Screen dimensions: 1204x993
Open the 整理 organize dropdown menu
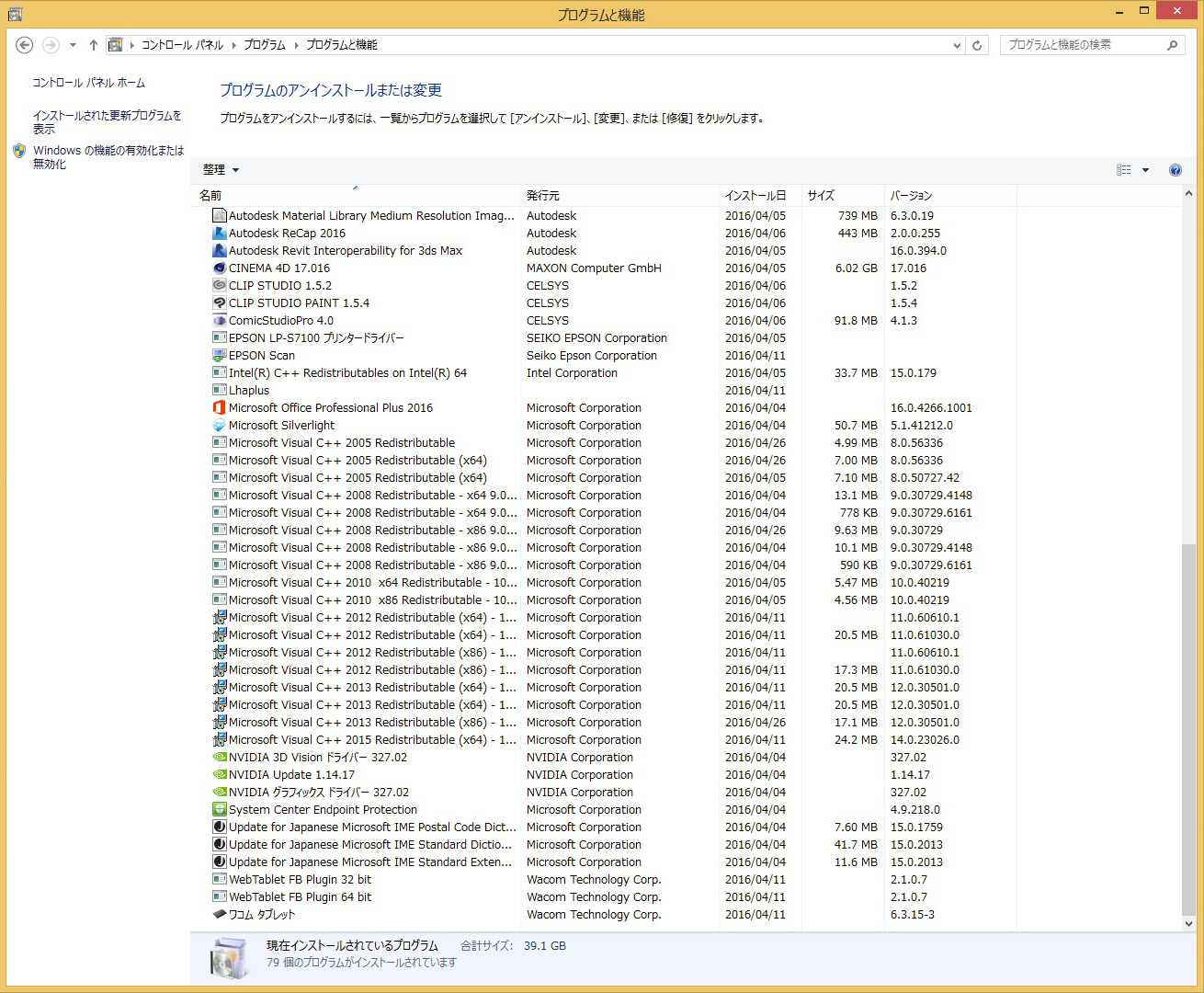pos(221,170)
